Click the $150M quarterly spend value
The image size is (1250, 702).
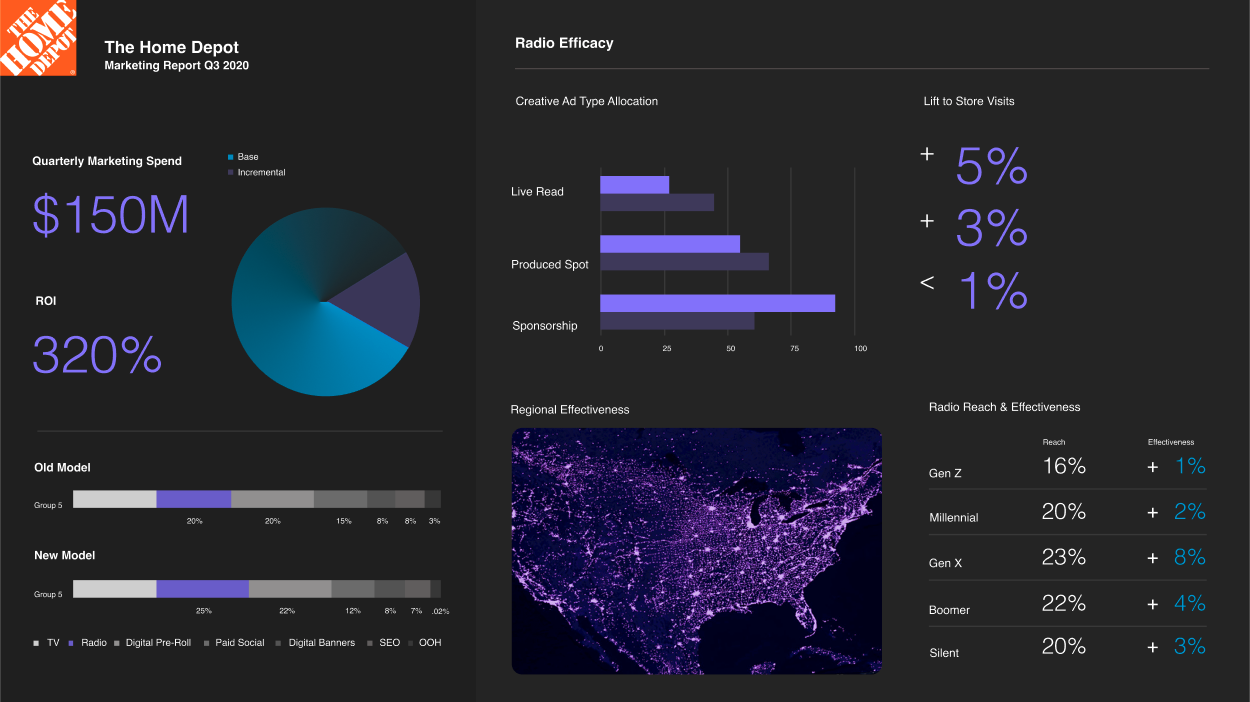tap(110, 215)
